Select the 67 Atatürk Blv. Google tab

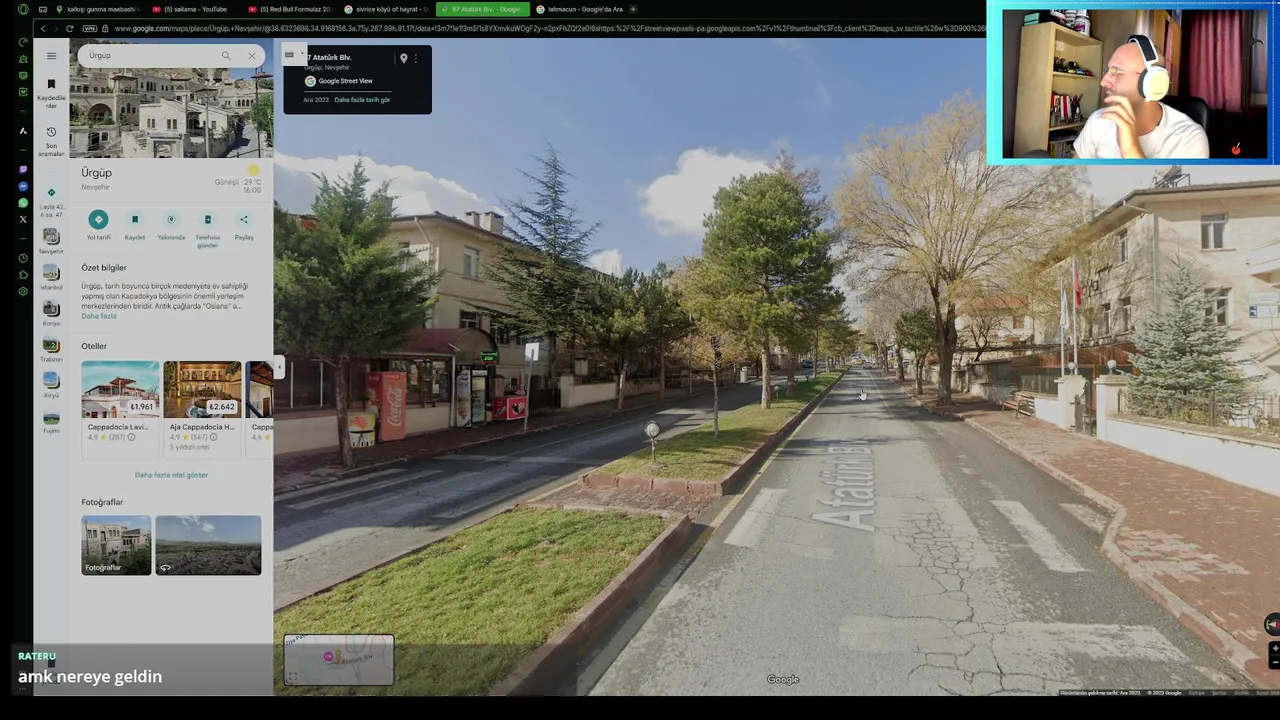481,9
